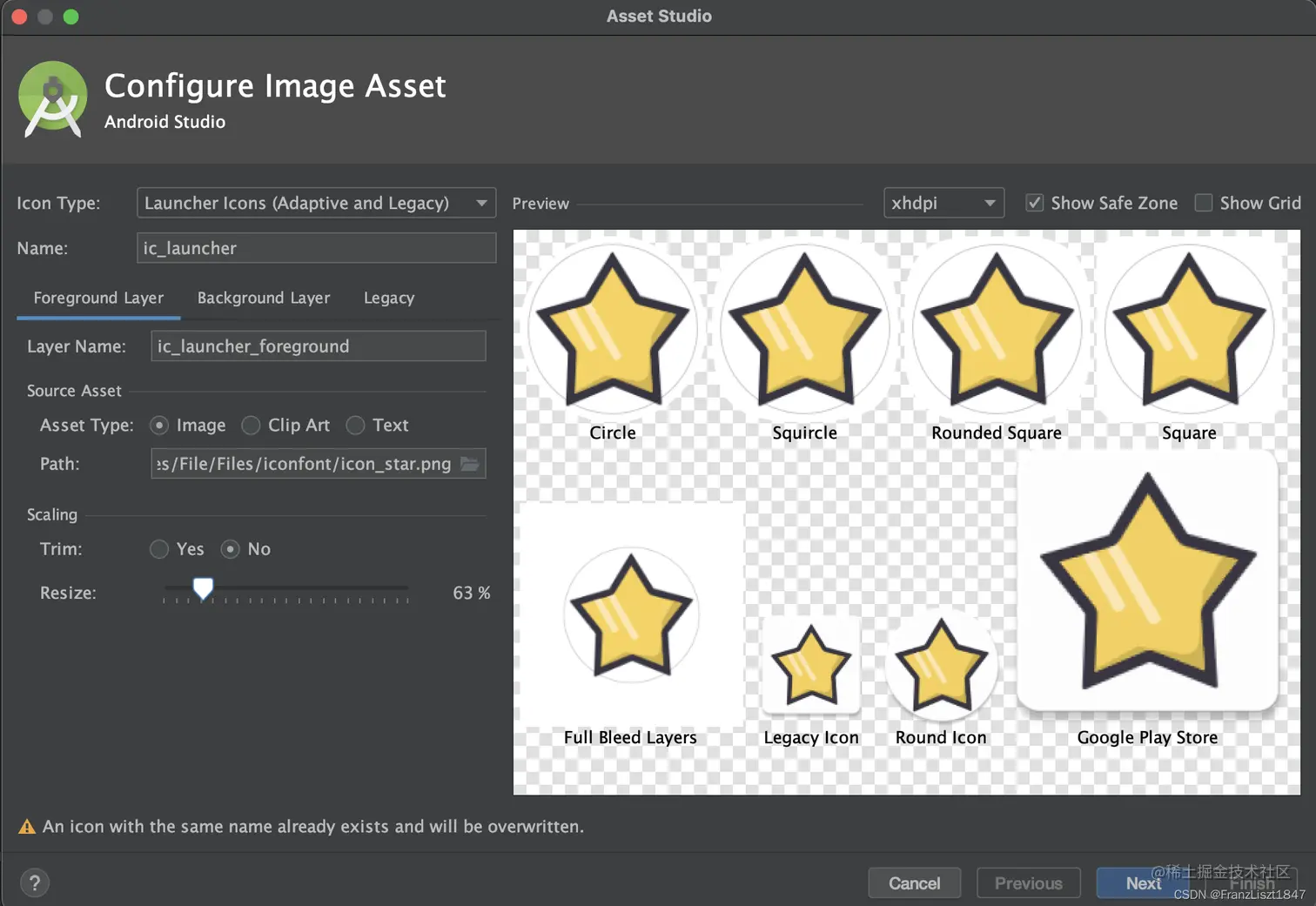Click the Previous button
1316x906 pixels.
pos(1029,883)
